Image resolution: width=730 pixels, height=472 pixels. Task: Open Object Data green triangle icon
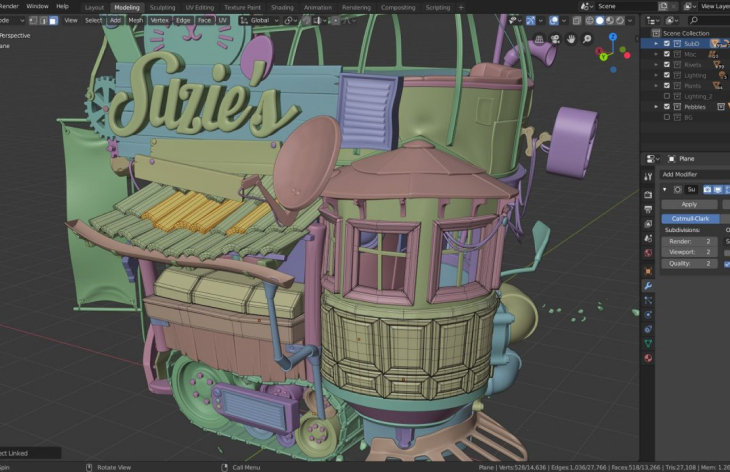(648, 344)
